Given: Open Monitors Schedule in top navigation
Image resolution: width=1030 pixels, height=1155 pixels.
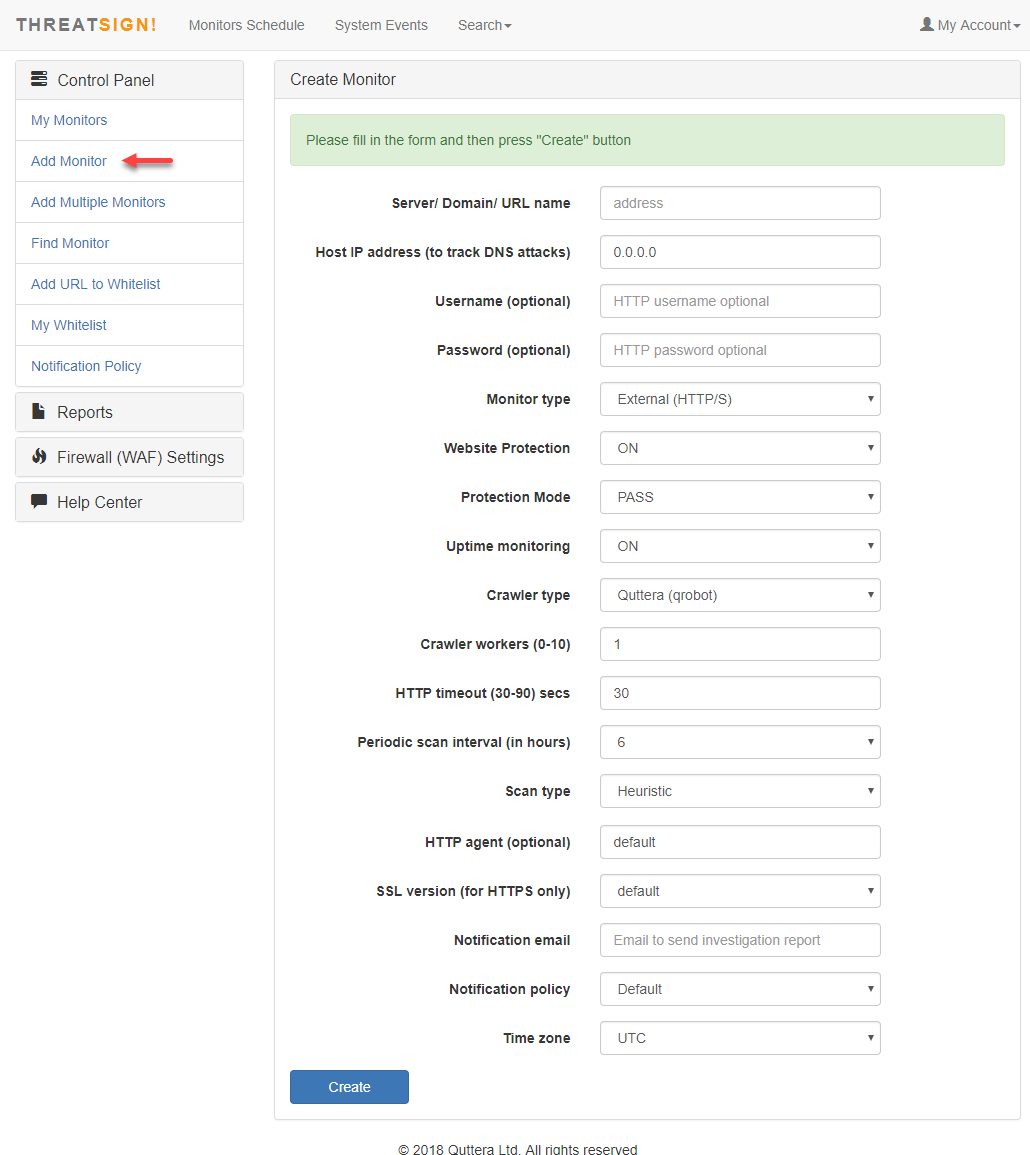Looking at the screenshot, I should tap(246, 25).
